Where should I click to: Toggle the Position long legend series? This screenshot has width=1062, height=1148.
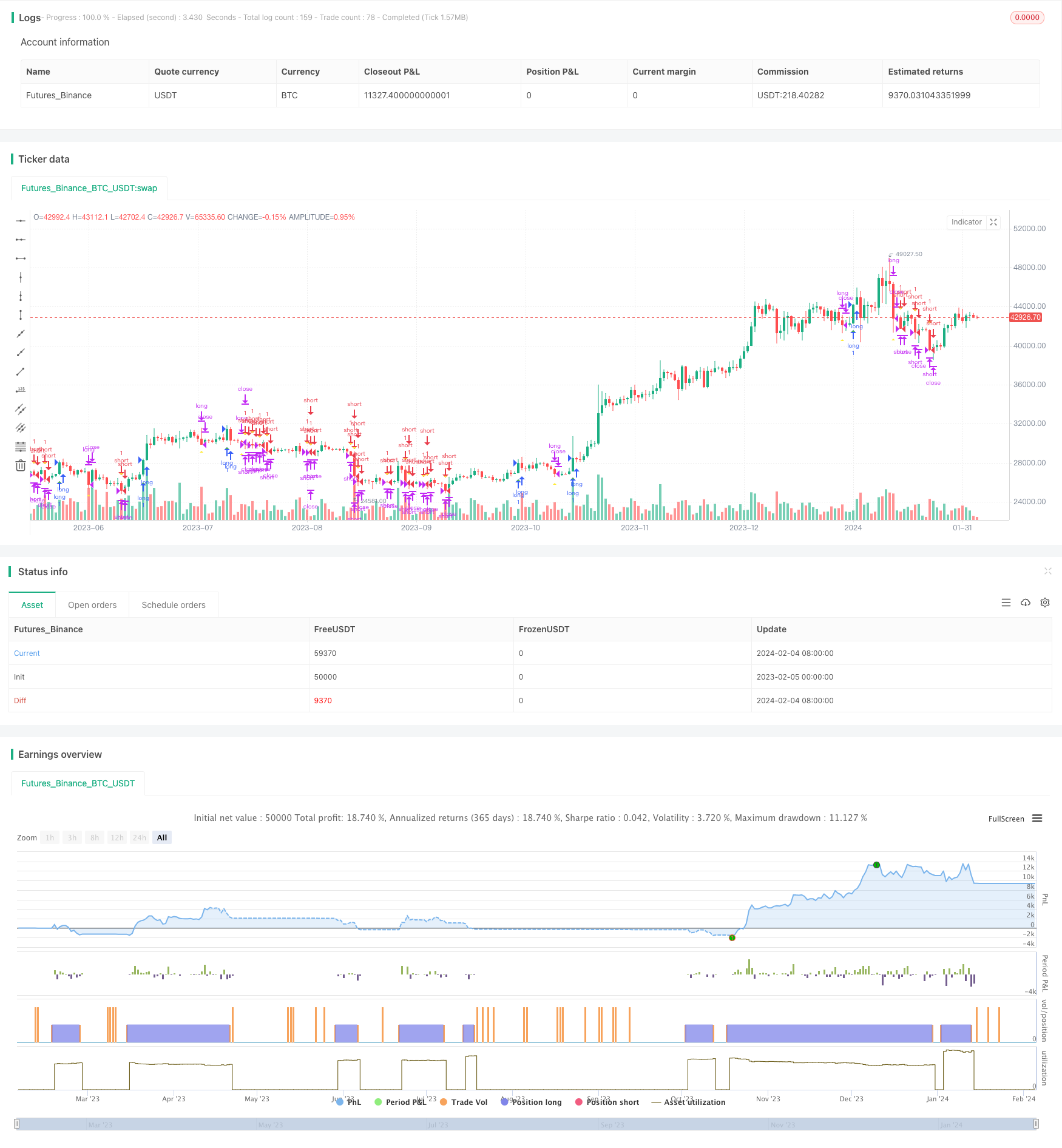pos(532,1102)
